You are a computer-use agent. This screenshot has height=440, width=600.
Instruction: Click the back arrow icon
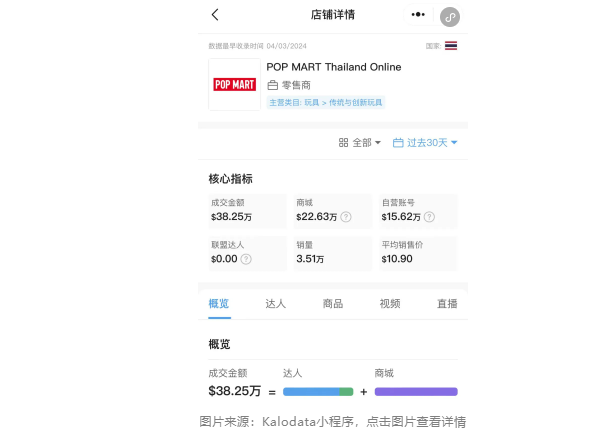click(x=215, y=15)
